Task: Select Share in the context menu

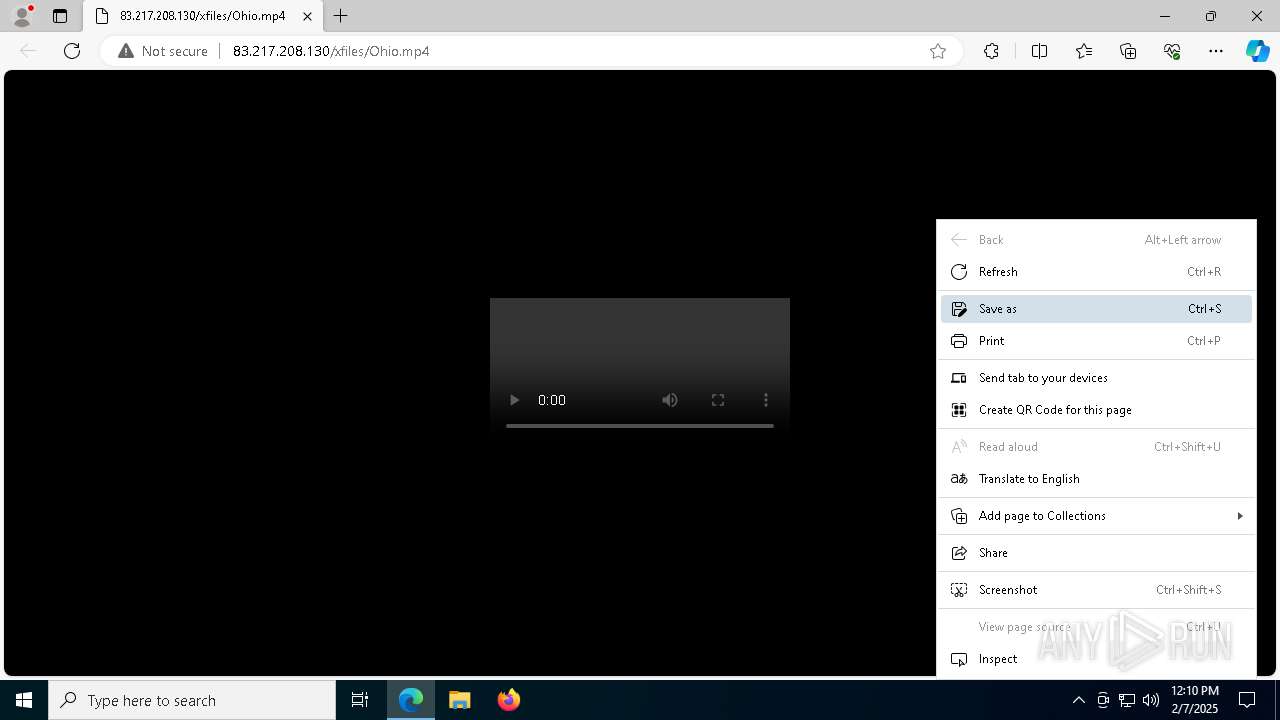Action: pyautogui.click(x=1096, y=553)
